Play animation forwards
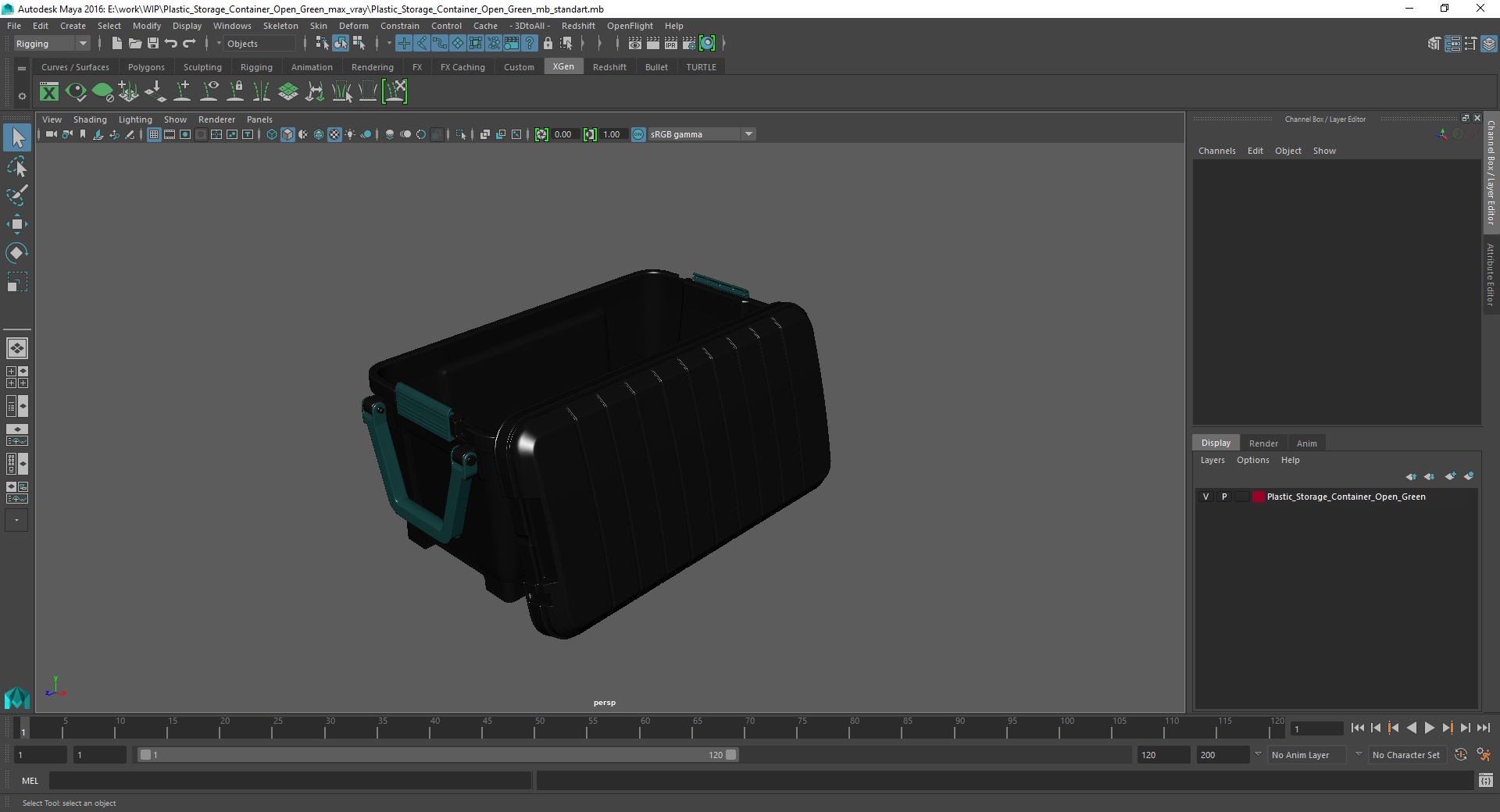This screenshot has height=812, width=1500. coord(1429,728)
